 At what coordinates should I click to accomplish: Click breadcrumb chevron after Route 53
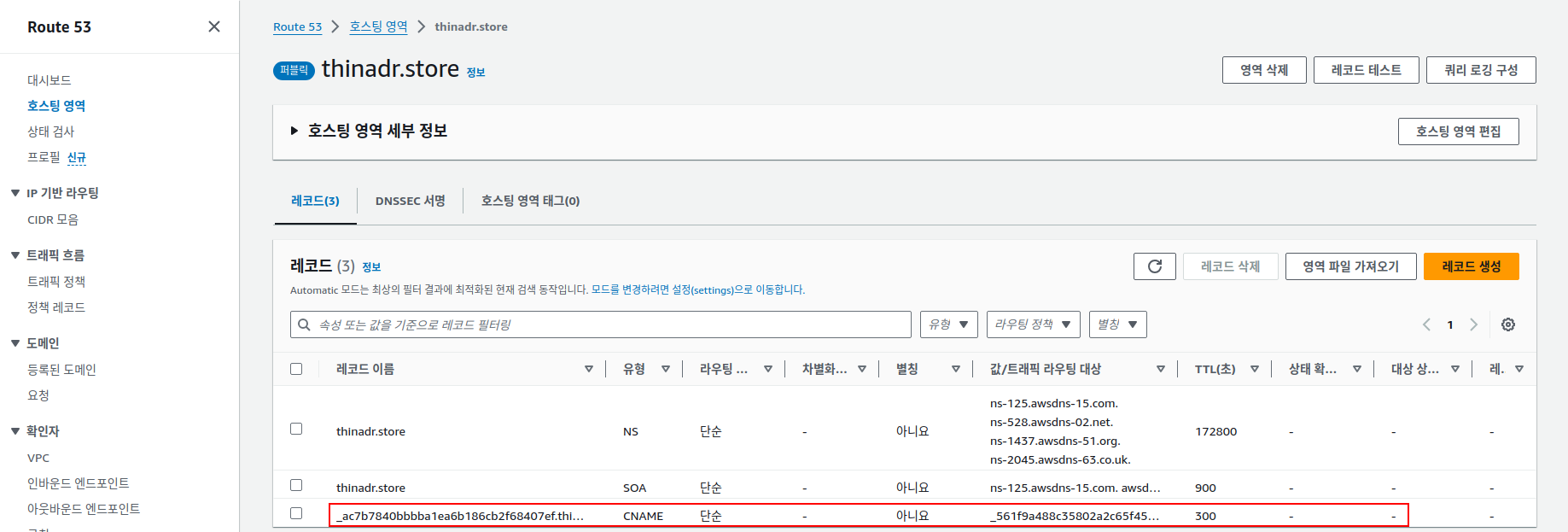[335, 26]
